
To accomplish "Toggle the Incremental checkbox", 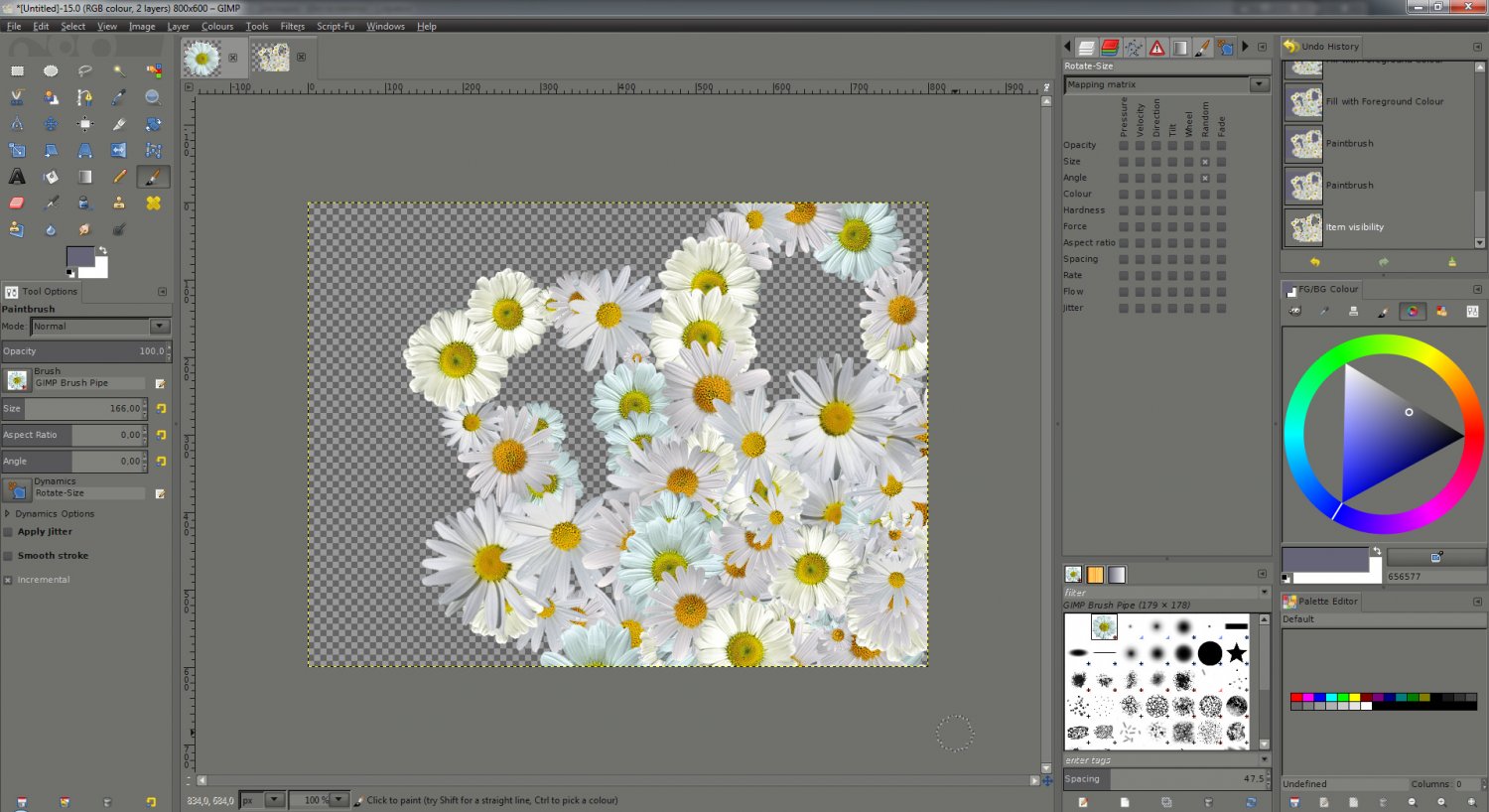I will tap(9, 580).
